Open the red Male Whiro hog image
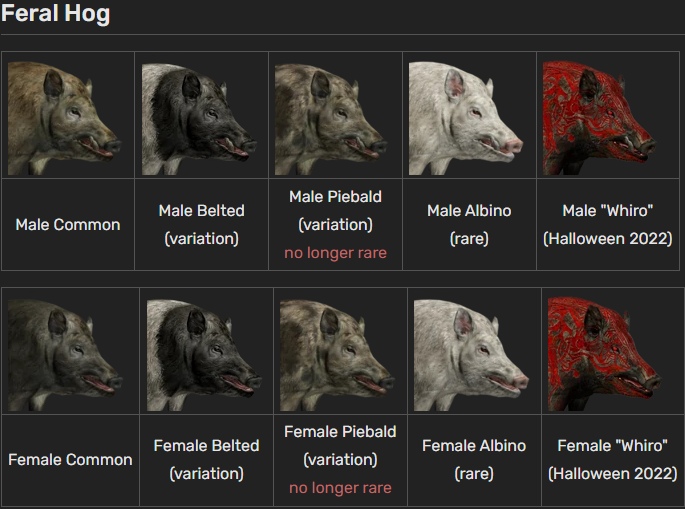The width and height of the screenshot is (685, 509). point(608,115)
